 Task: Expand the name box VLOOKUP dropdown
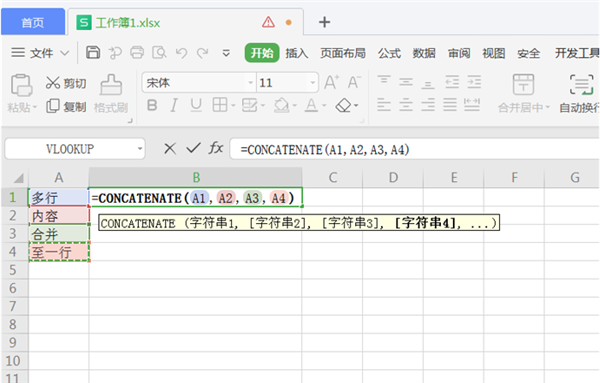click(x=140, y=149)
